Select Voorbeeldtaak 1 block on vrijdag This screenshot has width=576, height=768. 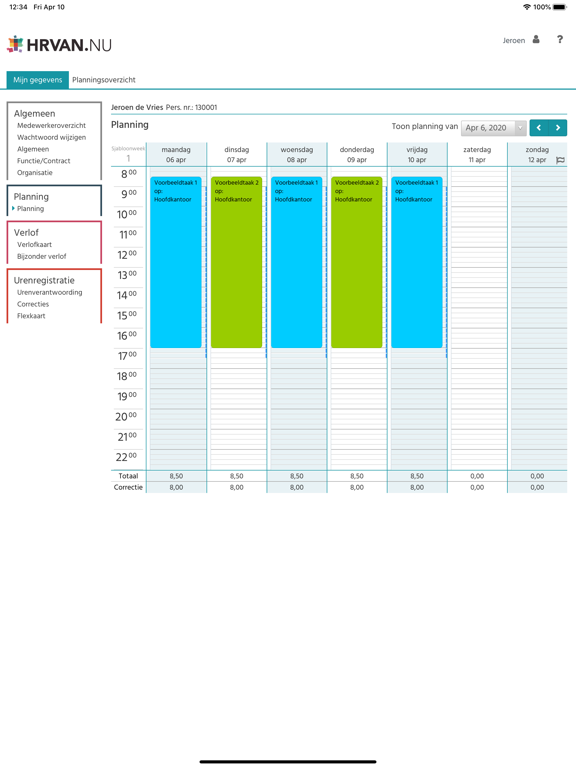[x=417, y=263]
